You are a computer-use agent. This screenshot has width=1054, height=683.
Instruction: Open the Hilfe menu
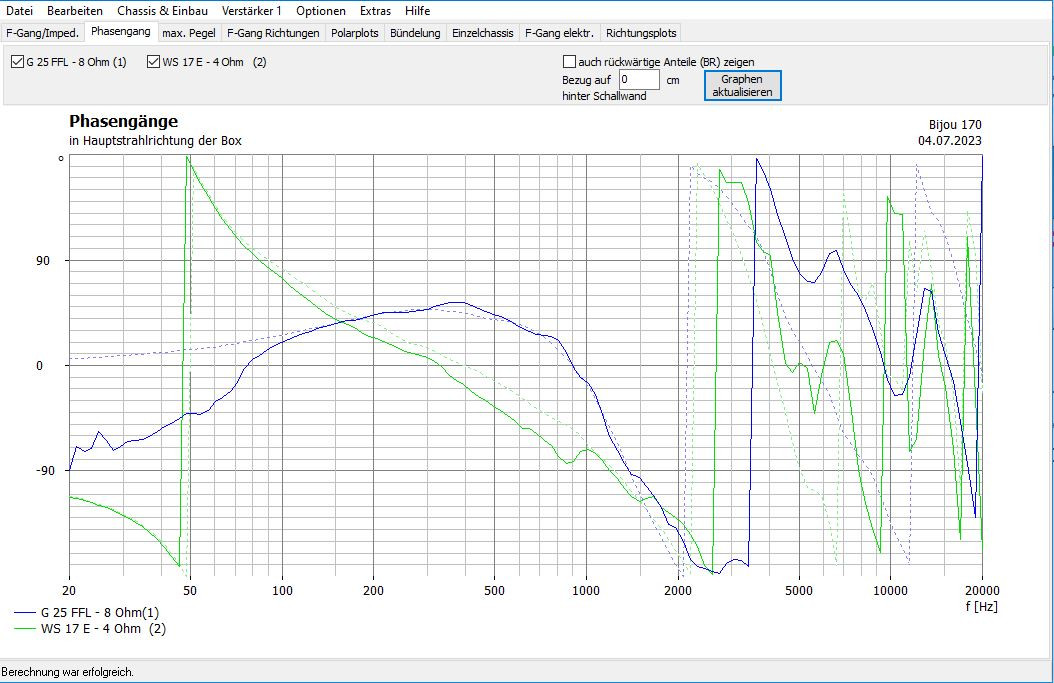pyautogui.click(x=418, y=11)
